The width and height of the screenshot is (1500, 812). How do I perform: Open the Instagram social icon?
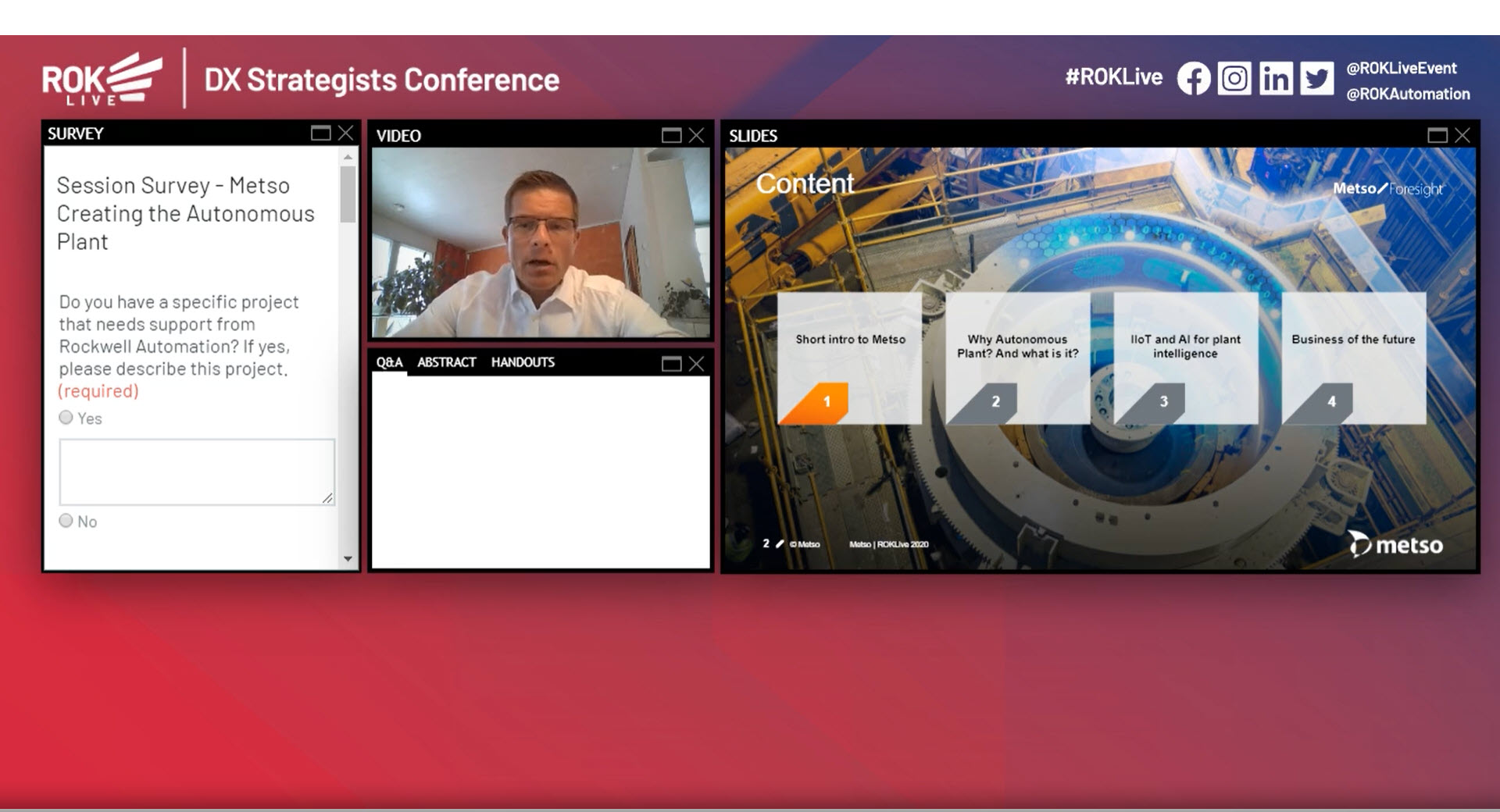click(1234, 79)
